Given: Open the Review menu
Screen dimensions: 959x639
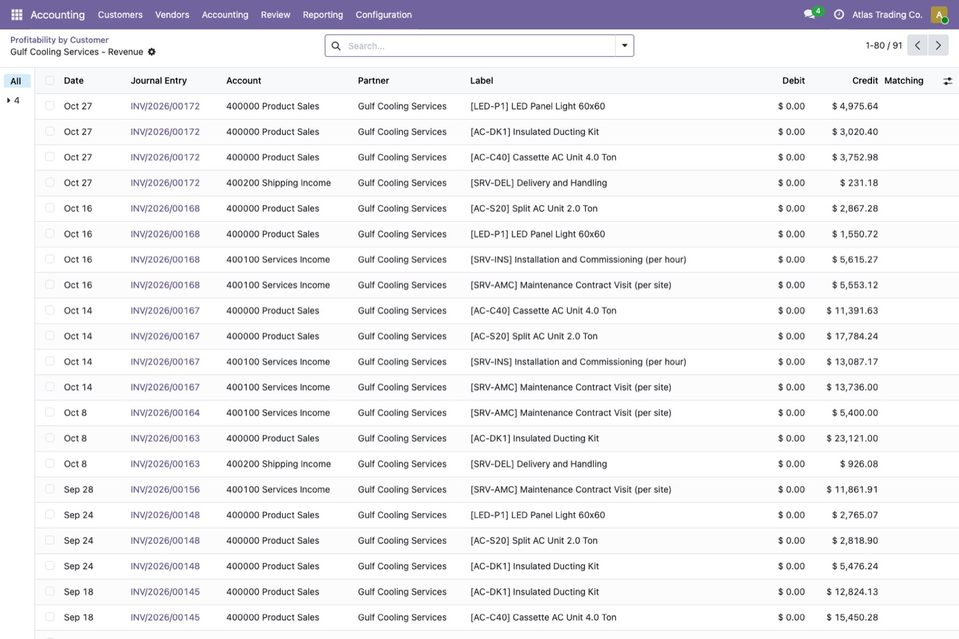Looking at the screenshot, I should 275,15.
